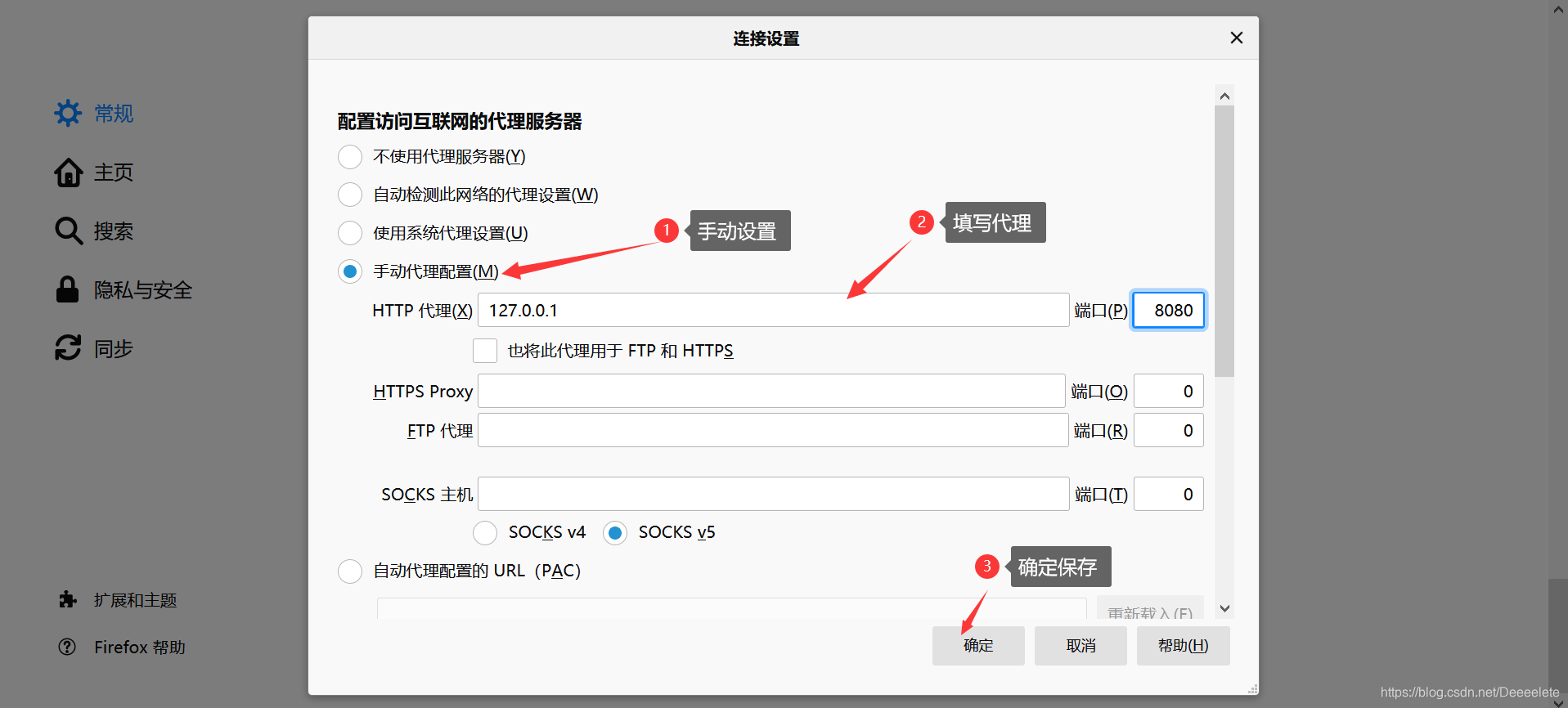Open the 扩展和主题 link

(x=135, y=600)
